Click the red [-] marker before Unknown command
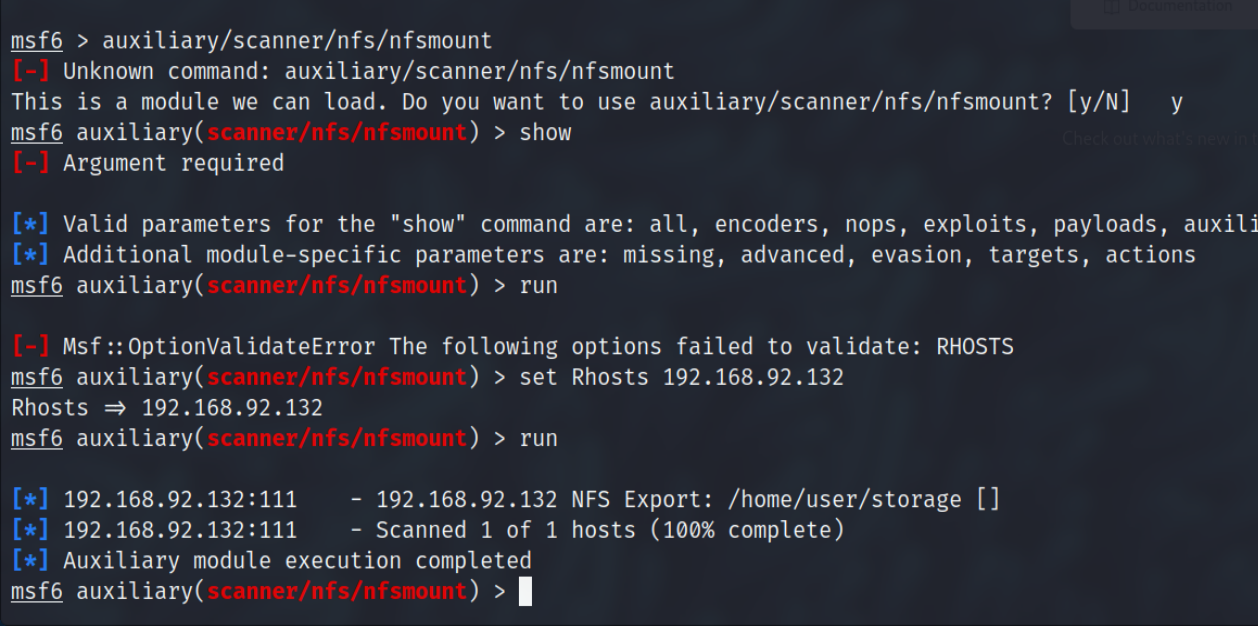 click(30, 71)
